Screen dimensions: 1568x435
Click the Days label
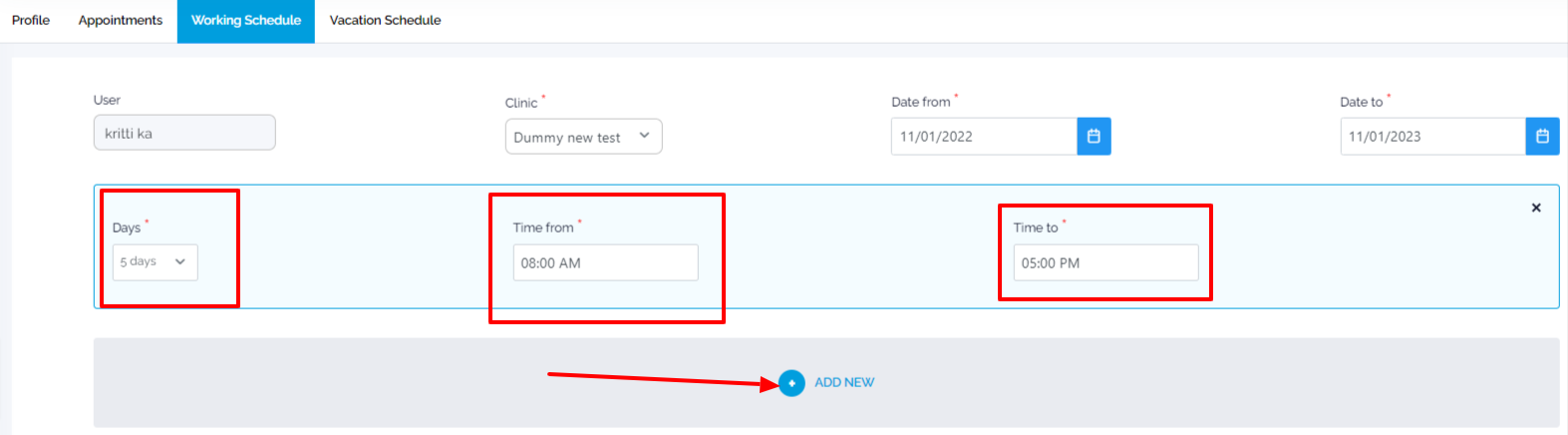point(127,227)
